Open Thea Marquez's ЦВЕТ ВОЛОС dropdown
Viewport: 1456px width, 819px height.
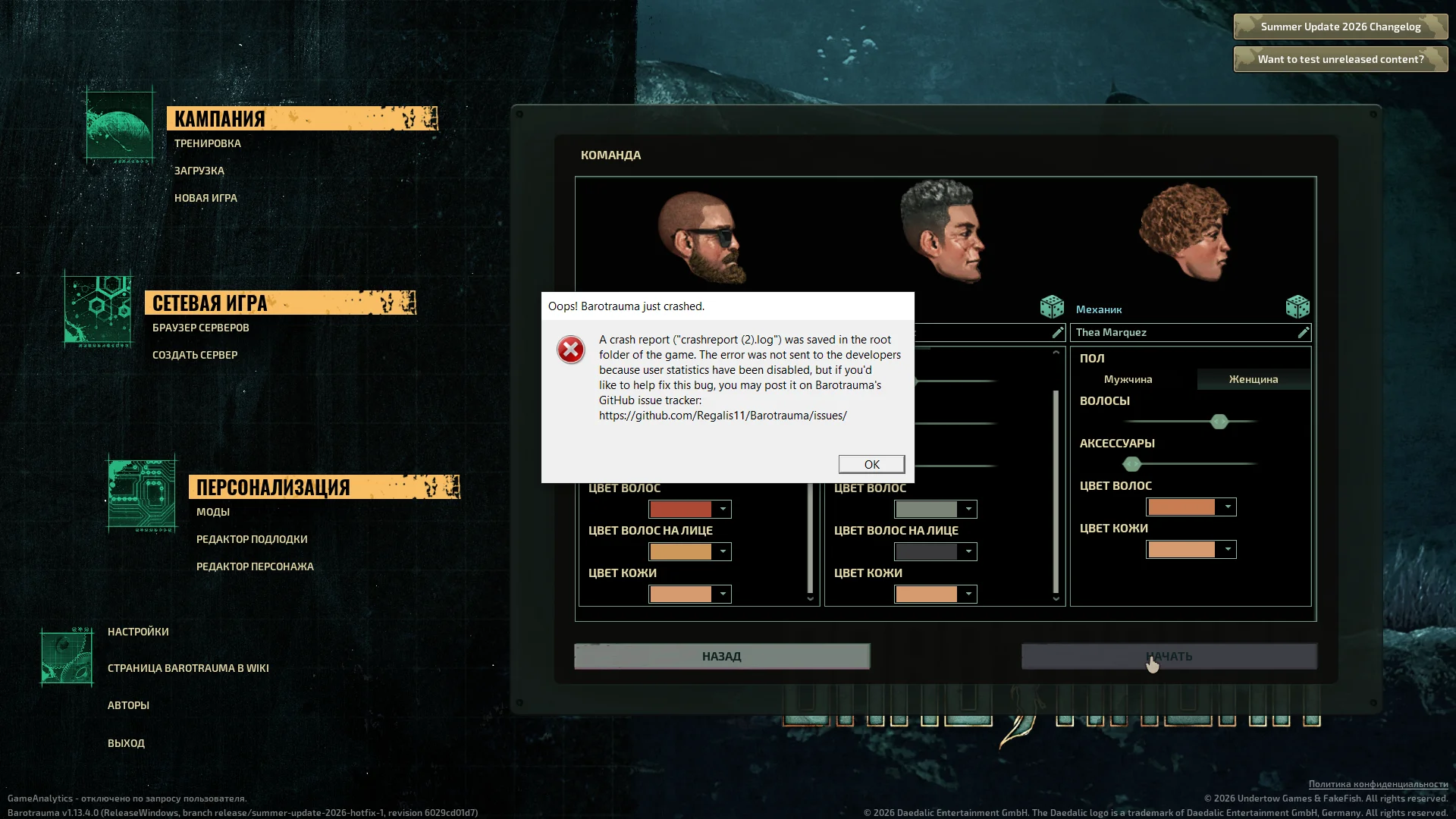click(1191, 507)
